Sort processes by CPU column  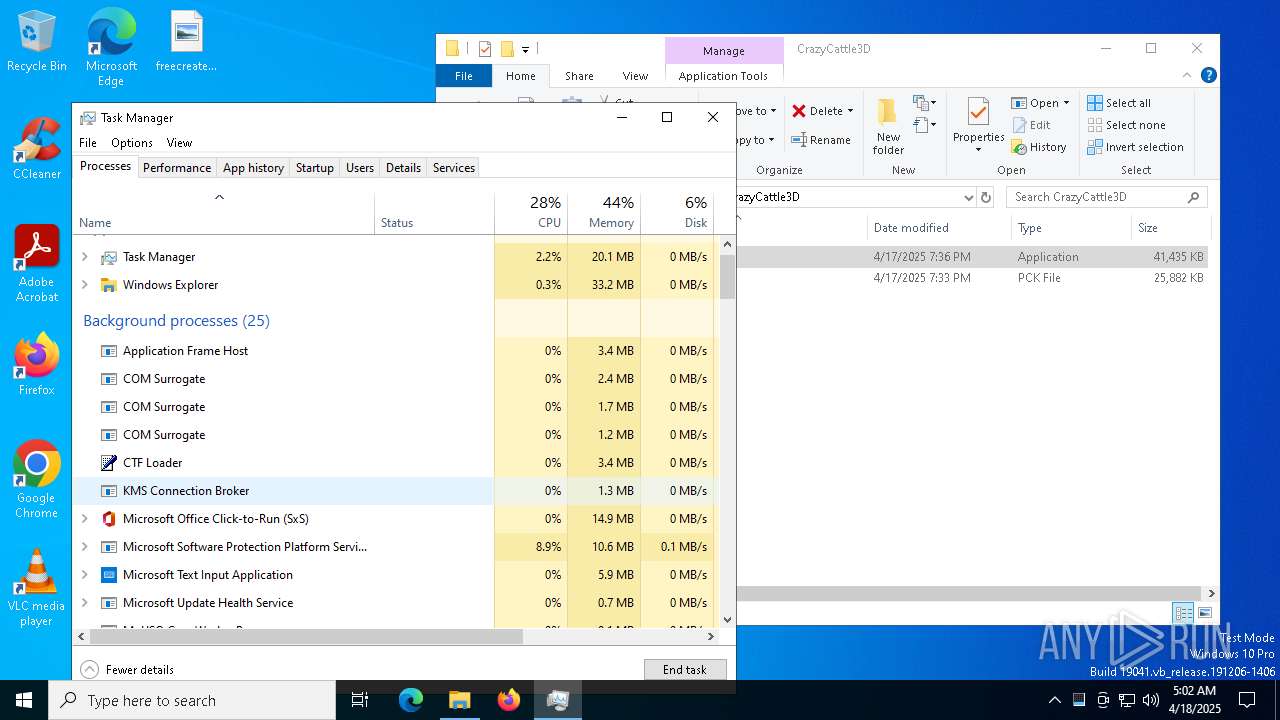pos(531,211)
